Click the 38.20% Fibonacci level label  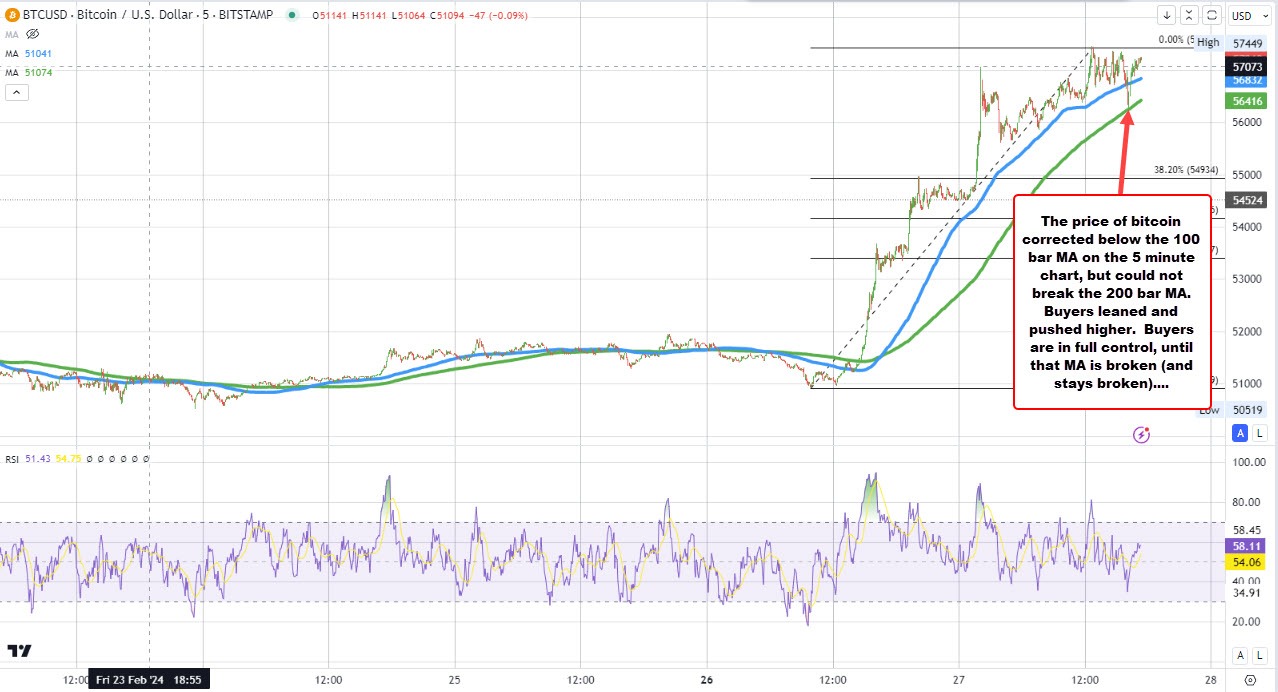pyautogui.click(x=1186, y=170)
